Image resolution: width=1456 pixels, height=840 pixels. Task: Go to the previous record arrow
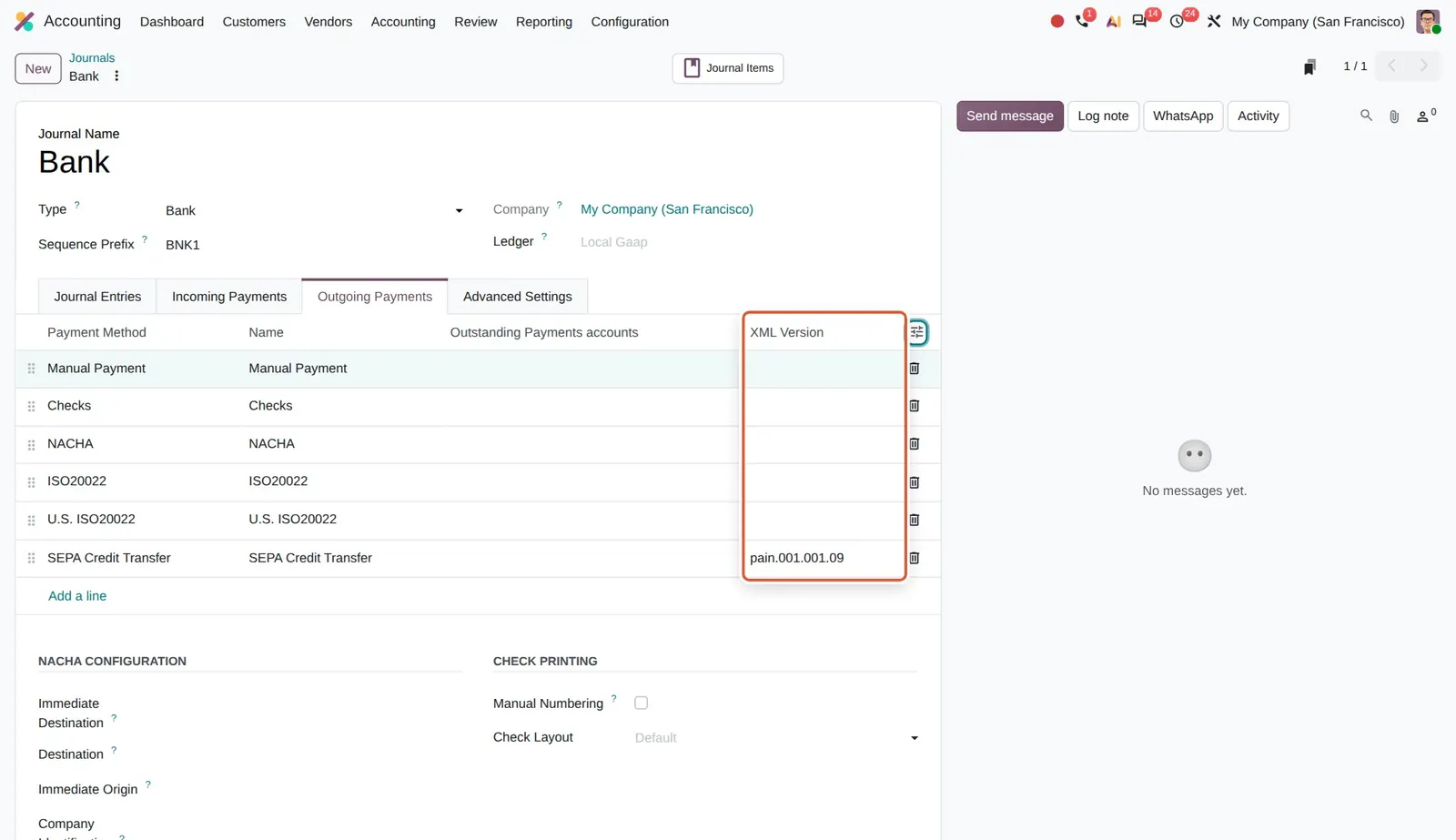(1391, 66)
